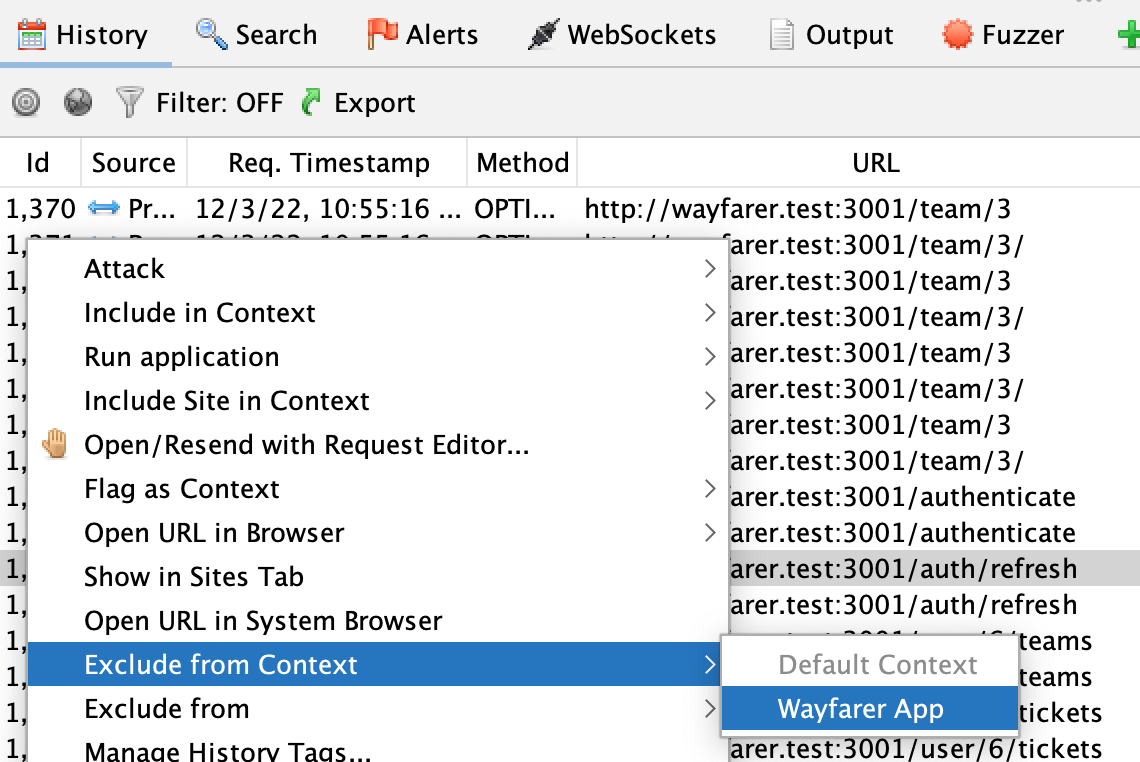Sort by the Req. Timestamp column header
Image resolution: width=1140 pixels, height=762 pixels.
click(x=328, y=163)
